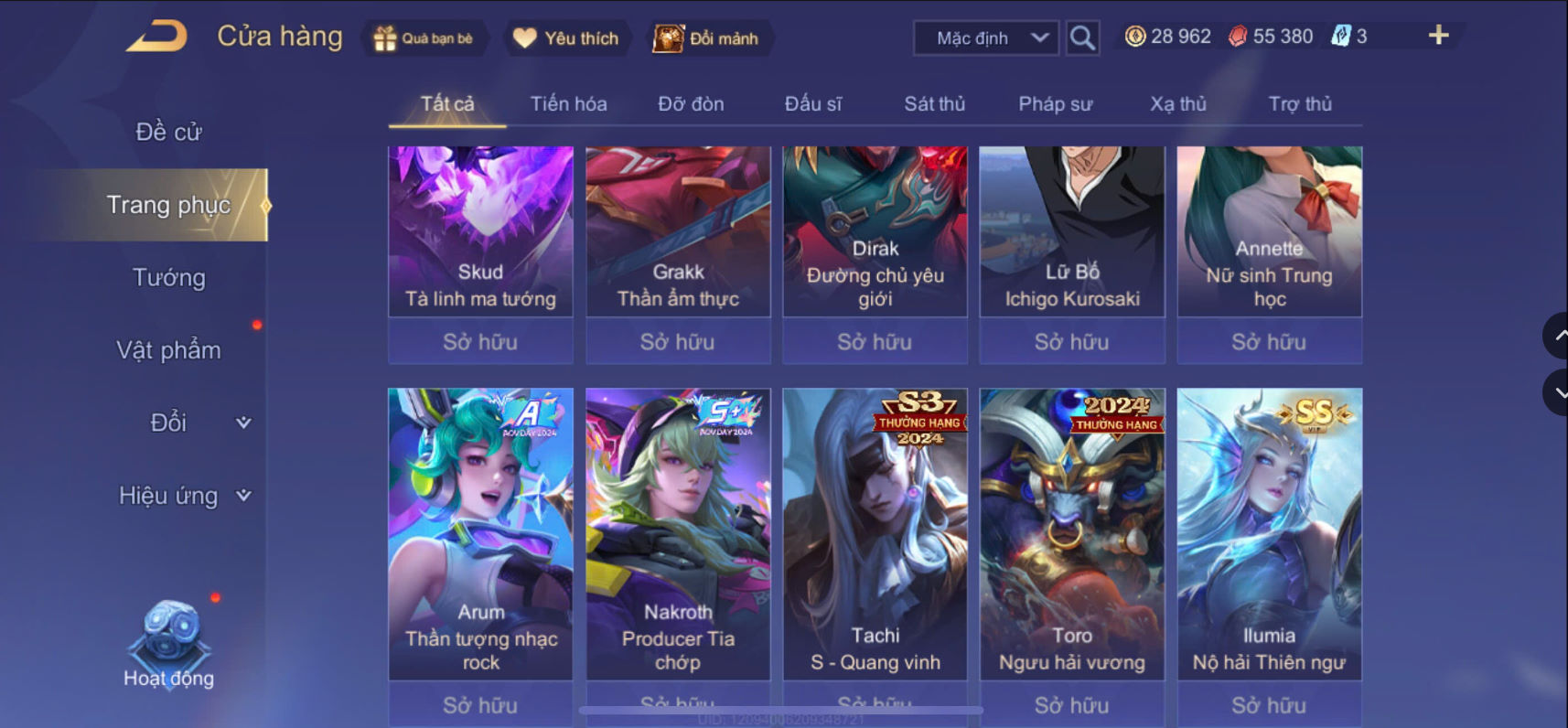Click the scroll down arrow button
Image resolution: width=1568 pixels, height=728 pixels.
[1556, 392]
